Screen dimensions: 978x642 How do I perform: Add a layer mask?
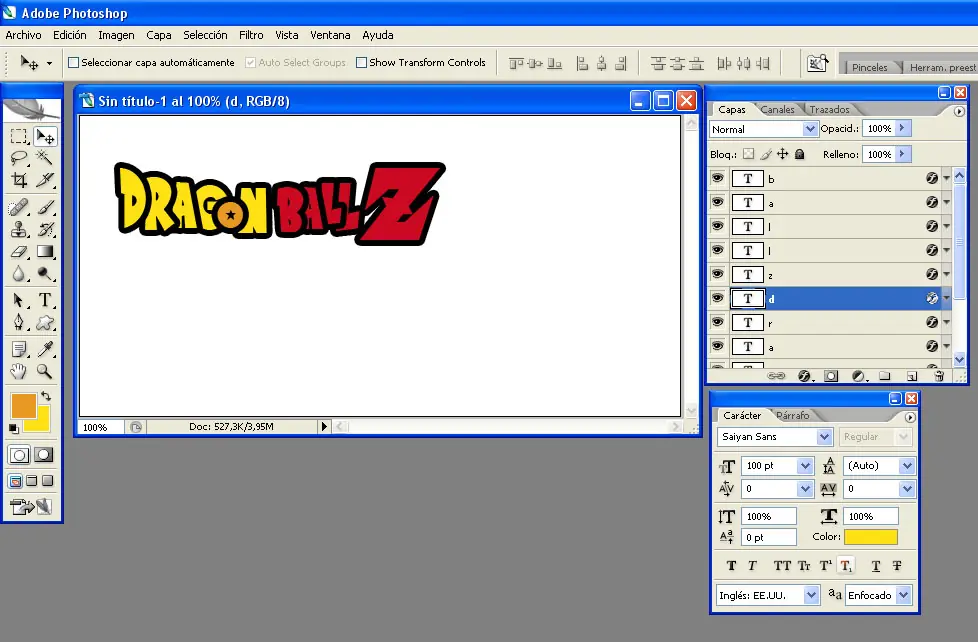tap(831, 376)
